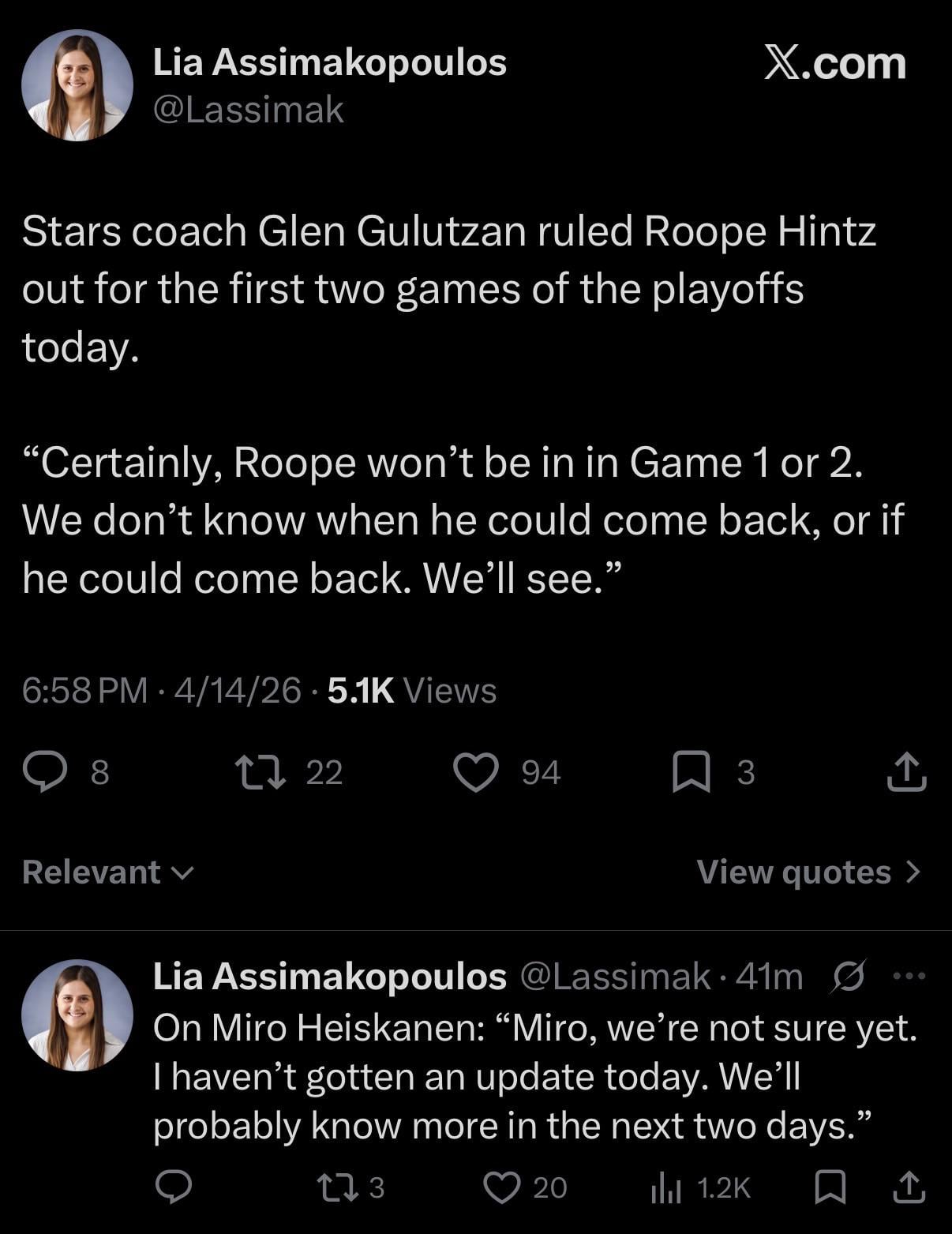Screen dimensions: 952x1234
Task: Open View quotes
Action: click(x=808, y=872)
